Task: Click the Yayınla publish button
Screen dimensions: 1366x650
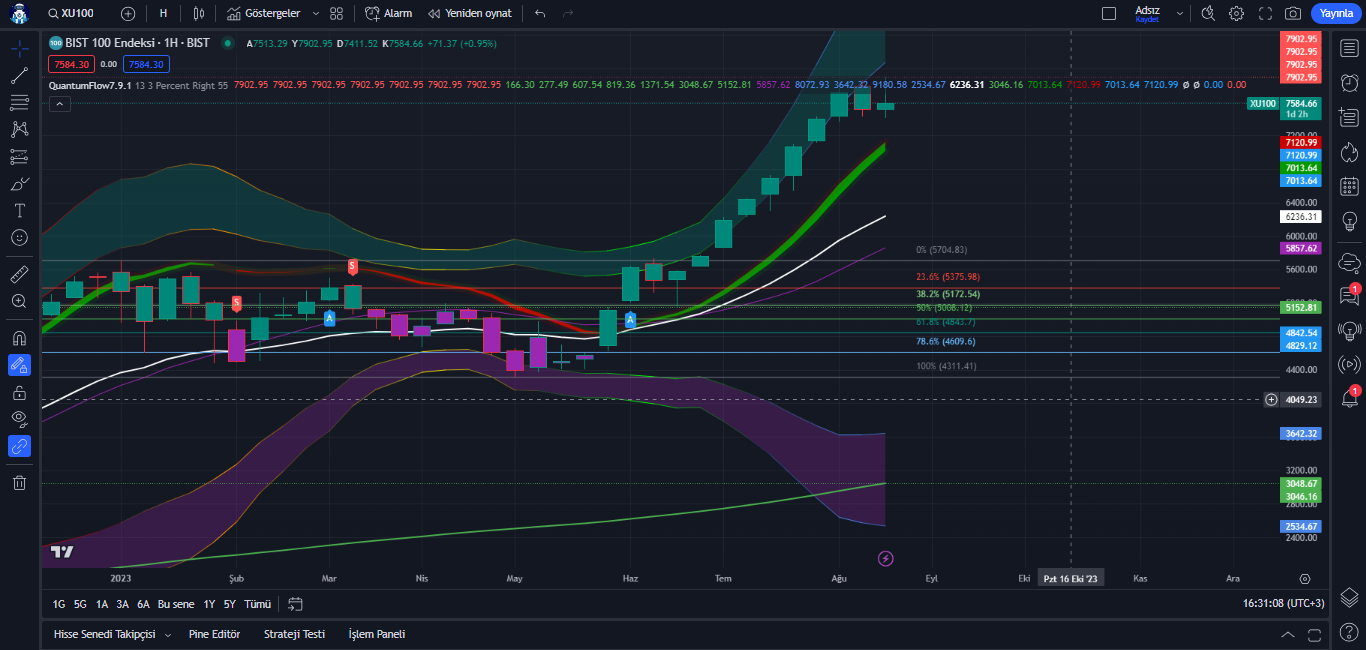Action: click(1336, 13)
